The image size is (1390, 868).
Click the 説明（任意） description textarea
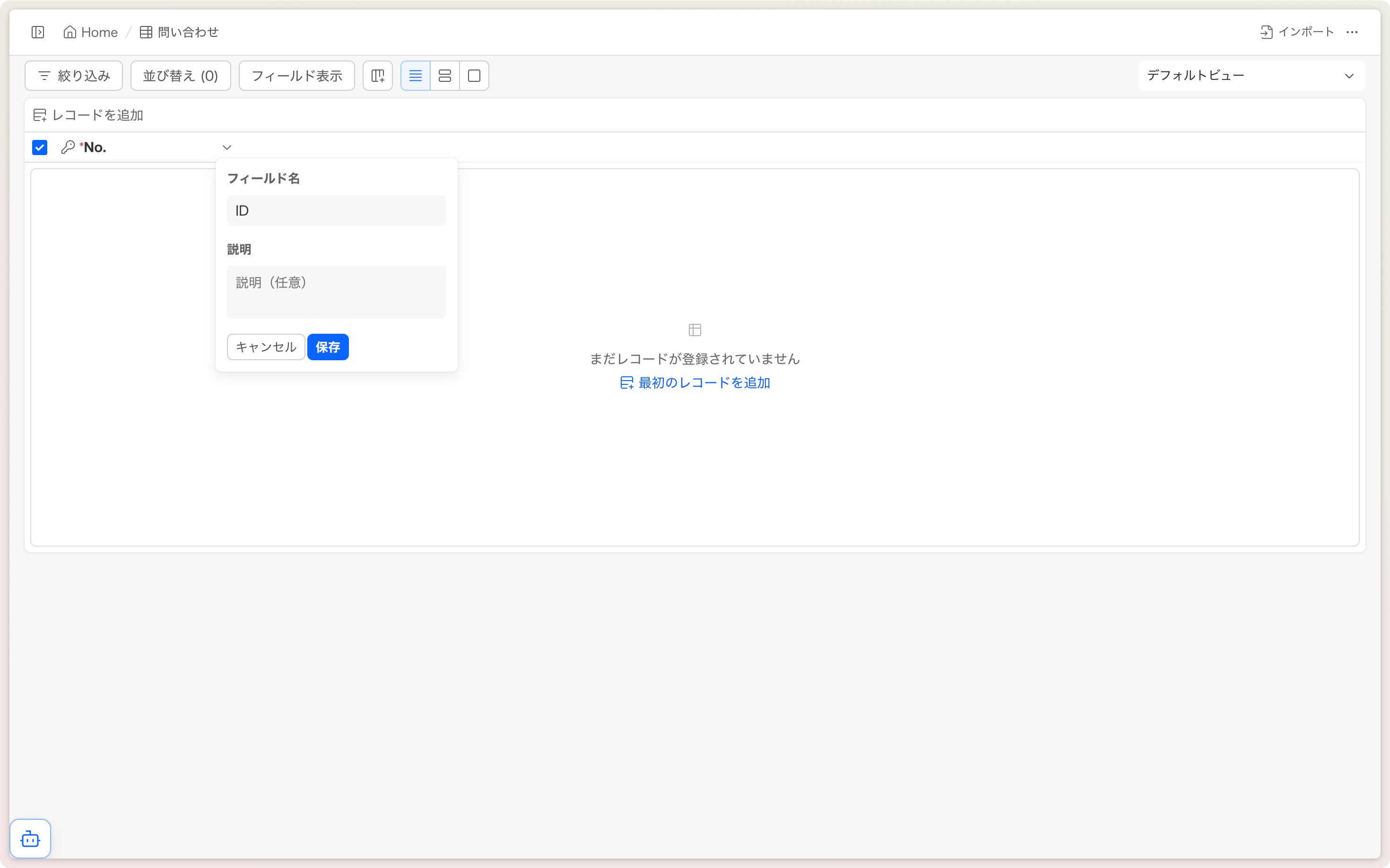pos(337,292)
